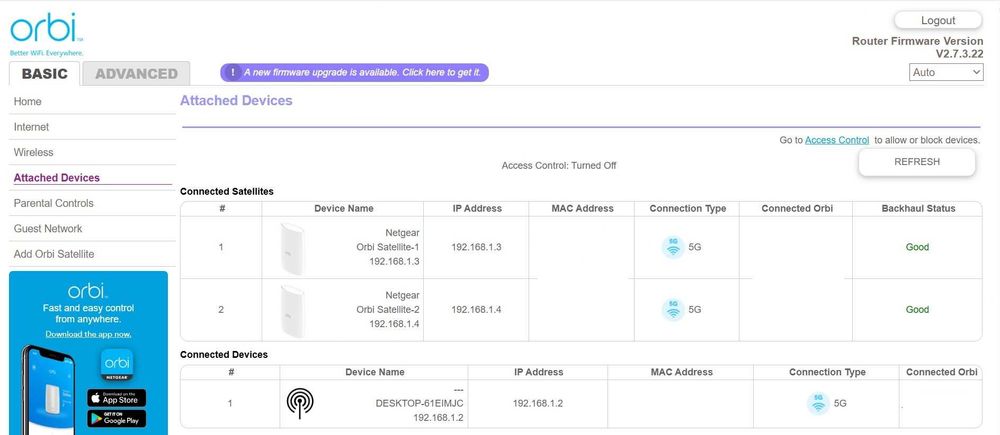
Task: Click the App Store download badge
Action: pyautogui.click(x=117, y=397)
